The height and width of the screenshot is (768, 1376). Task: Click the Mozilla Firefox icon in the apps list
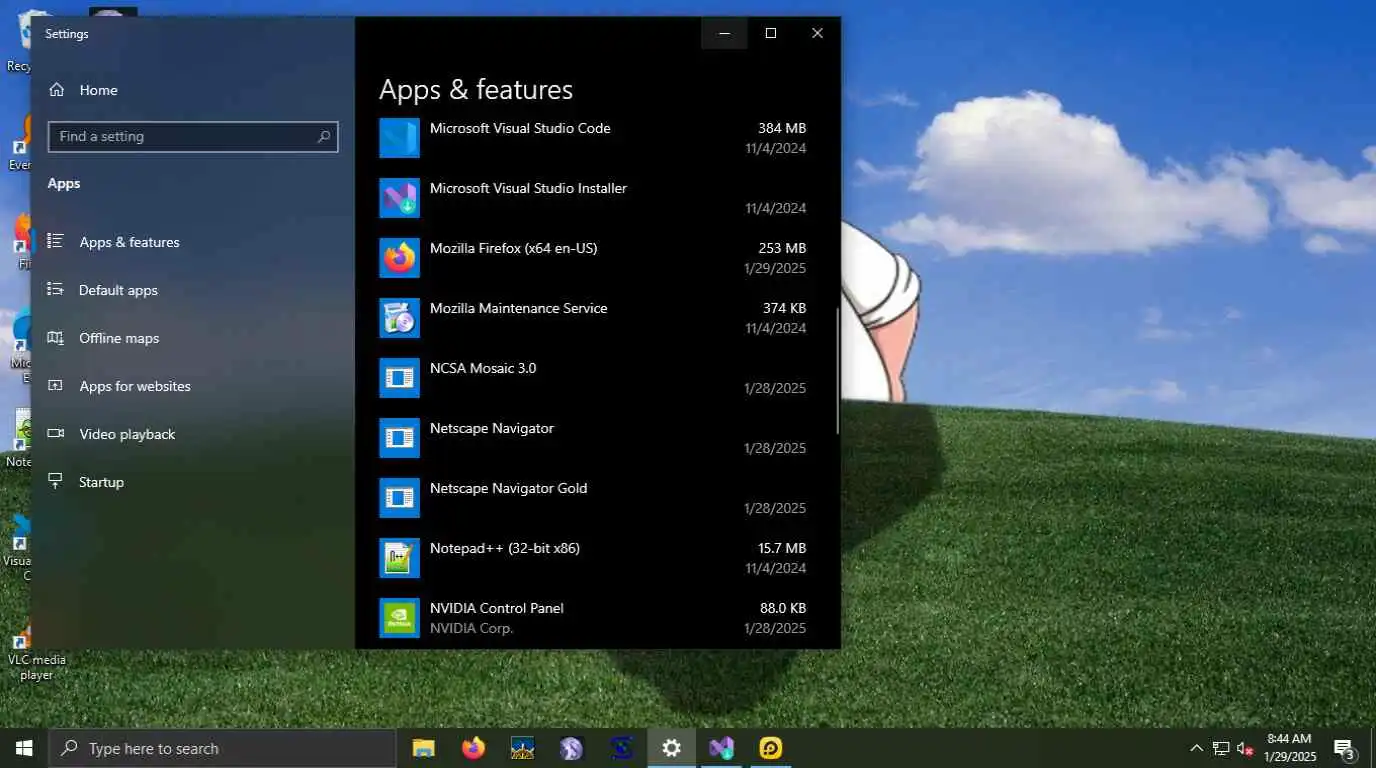click(399, 258)
